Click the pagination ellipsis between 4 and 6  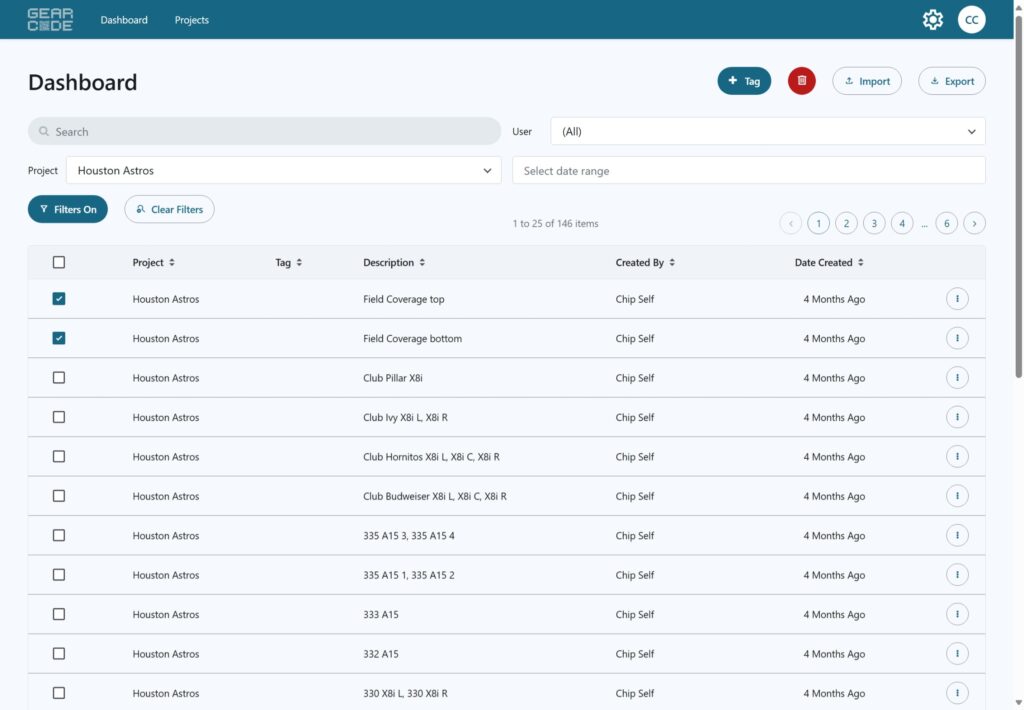[924, 224]
